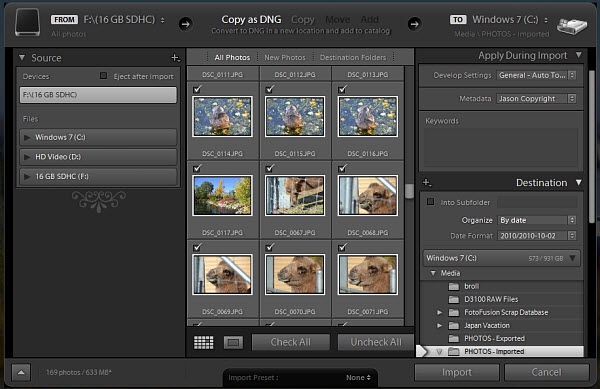Add a source with the Source plus icon
This screenshot has height=389, width=600.
click(x=175, y=58)
